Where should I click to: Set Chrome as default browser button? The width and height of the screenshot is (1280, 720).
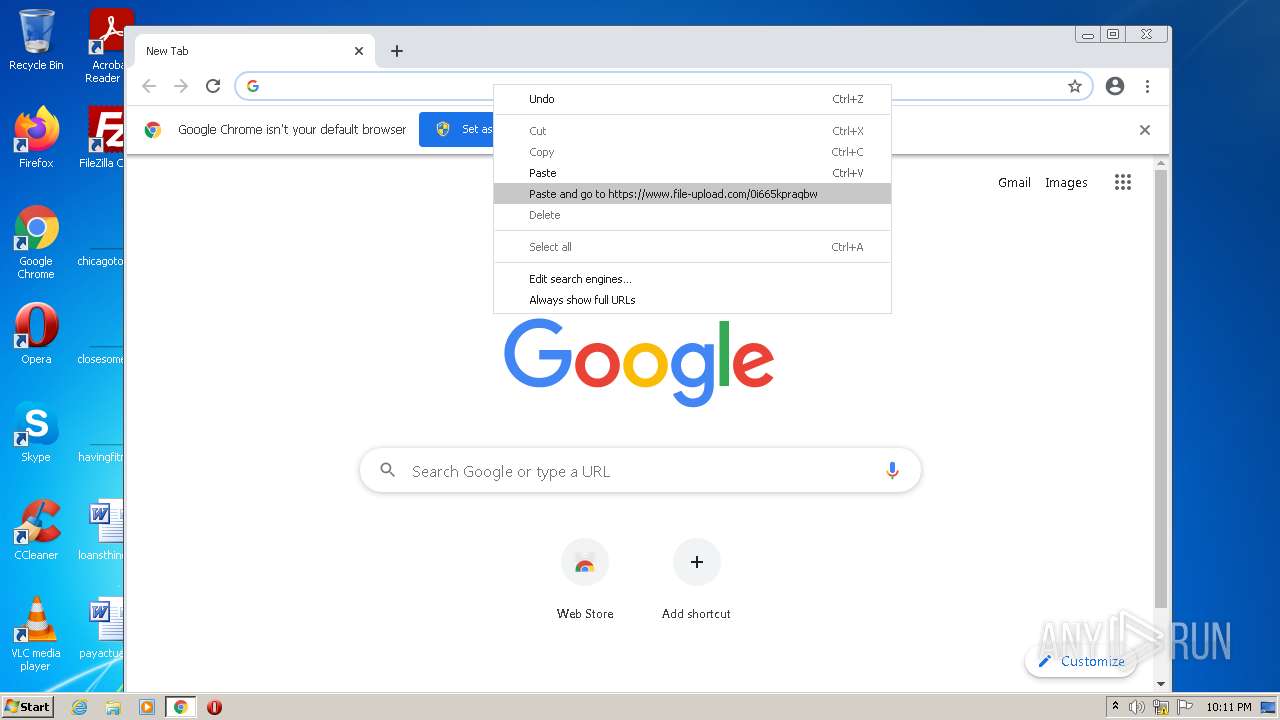(456, 129)
